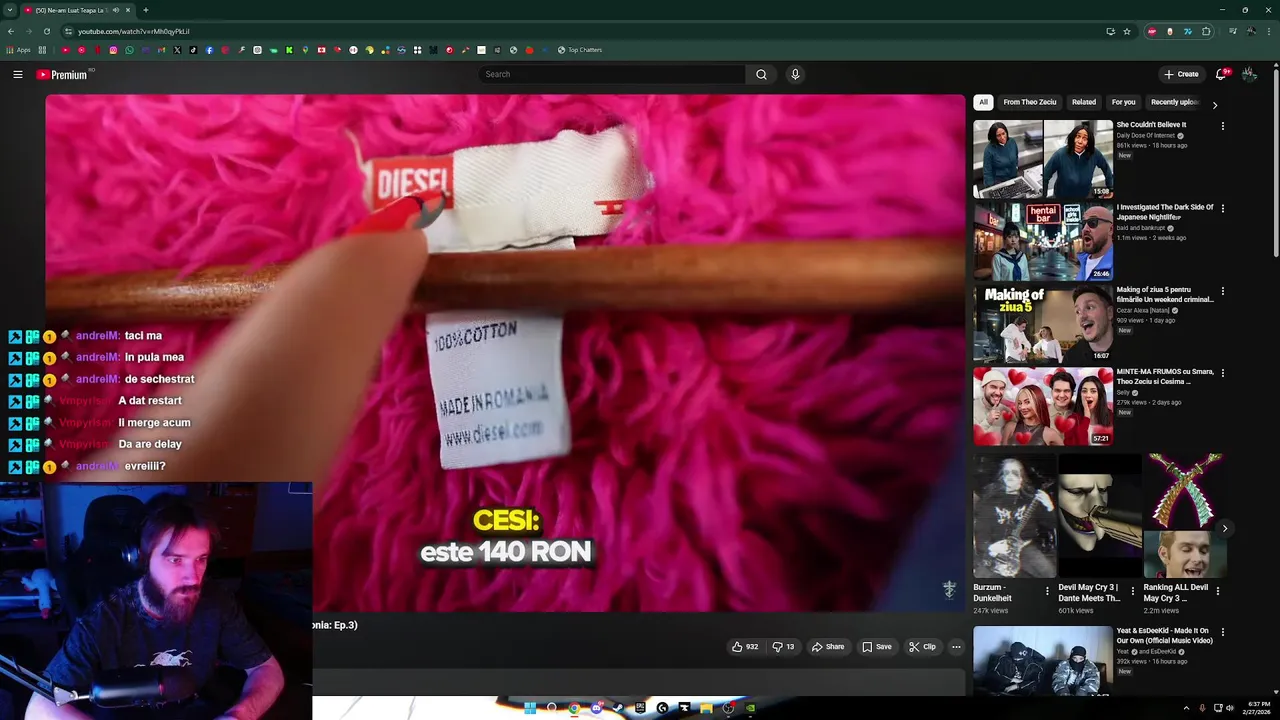
Task: Open Dark Side Of Japanese Nightlife video title
Action: click(x=1165, y=212)
